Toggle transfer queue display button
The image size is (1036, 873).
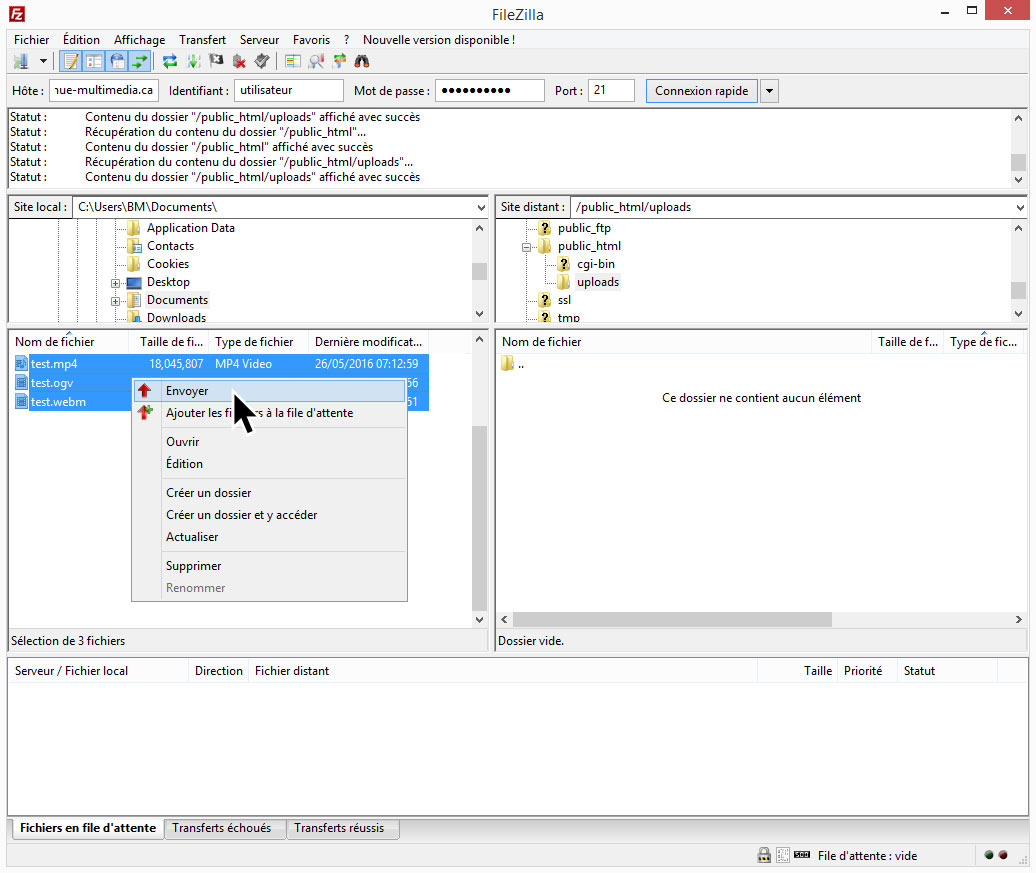click(140, 62)
